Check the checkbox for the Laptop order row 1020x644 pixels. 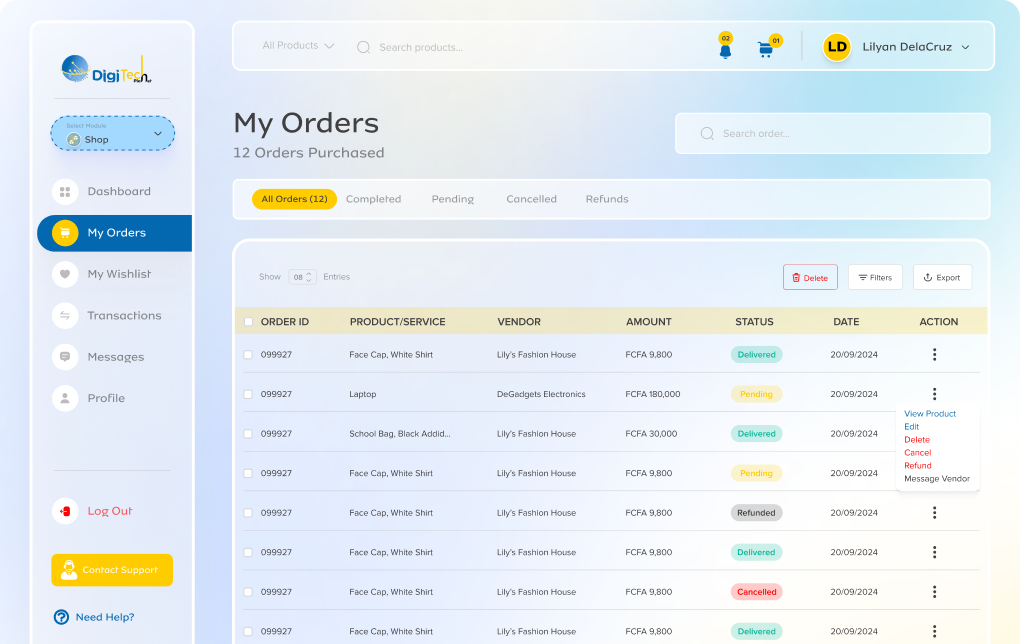pos(247,394)
